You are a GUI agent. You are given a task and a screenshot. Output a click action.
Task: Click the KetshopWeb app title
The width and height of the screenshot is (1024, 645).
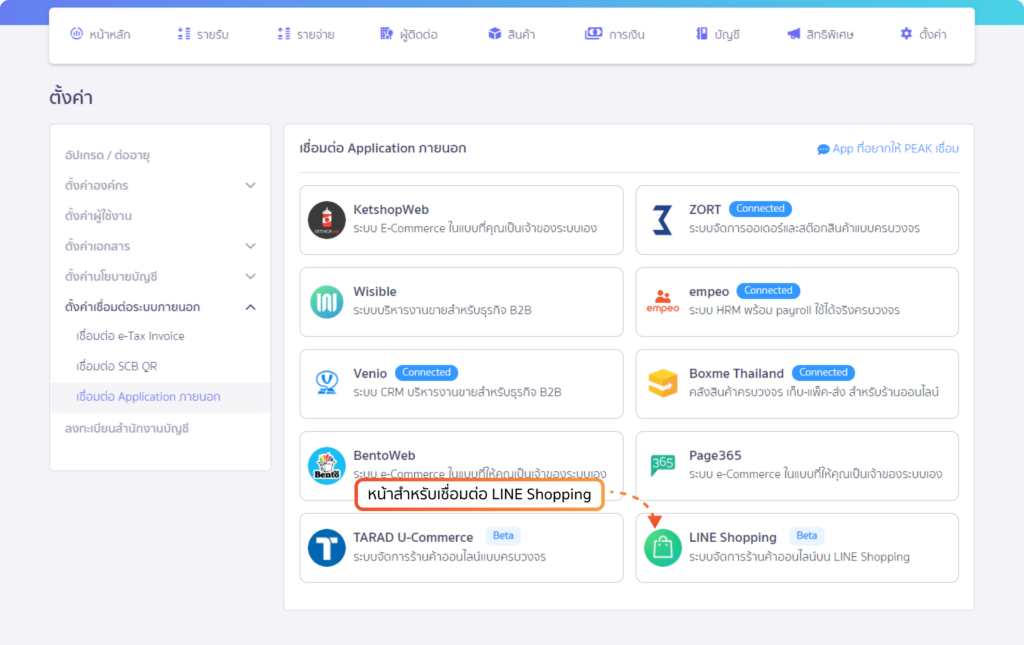(391, 210)
